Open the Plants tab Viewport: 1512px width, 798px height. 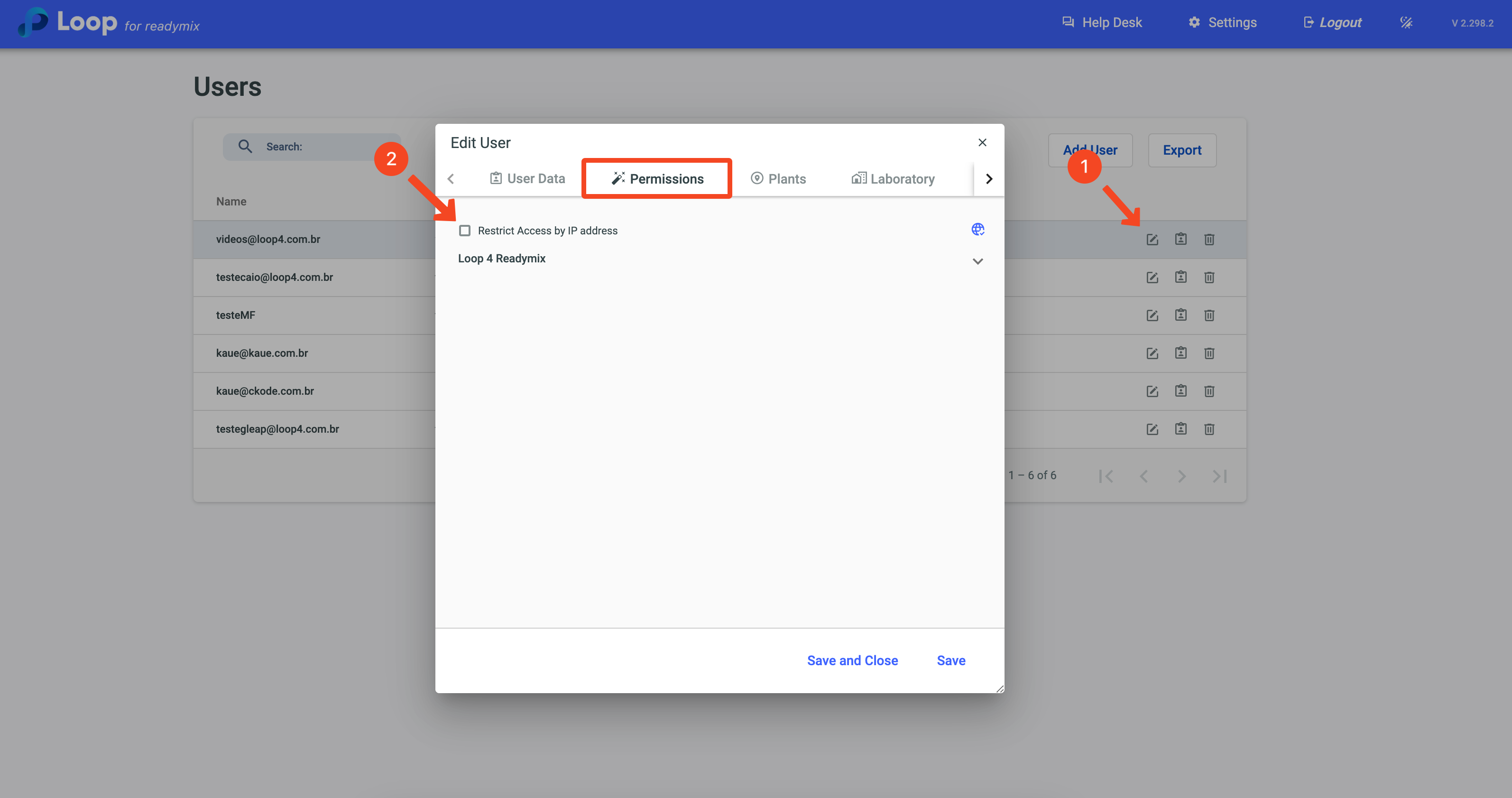778,178
